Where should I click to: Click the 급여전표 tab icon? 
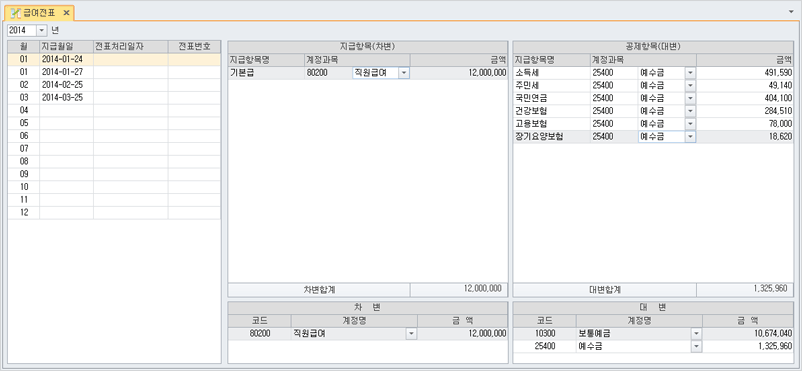15,12
